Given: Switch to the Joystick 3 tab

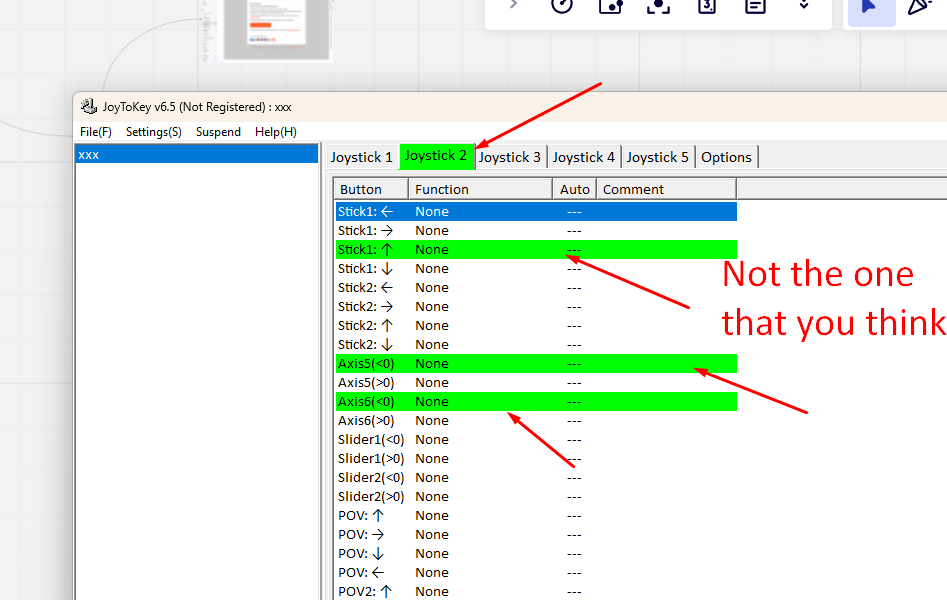Looking at the screenshot, I should click(510, 157).
